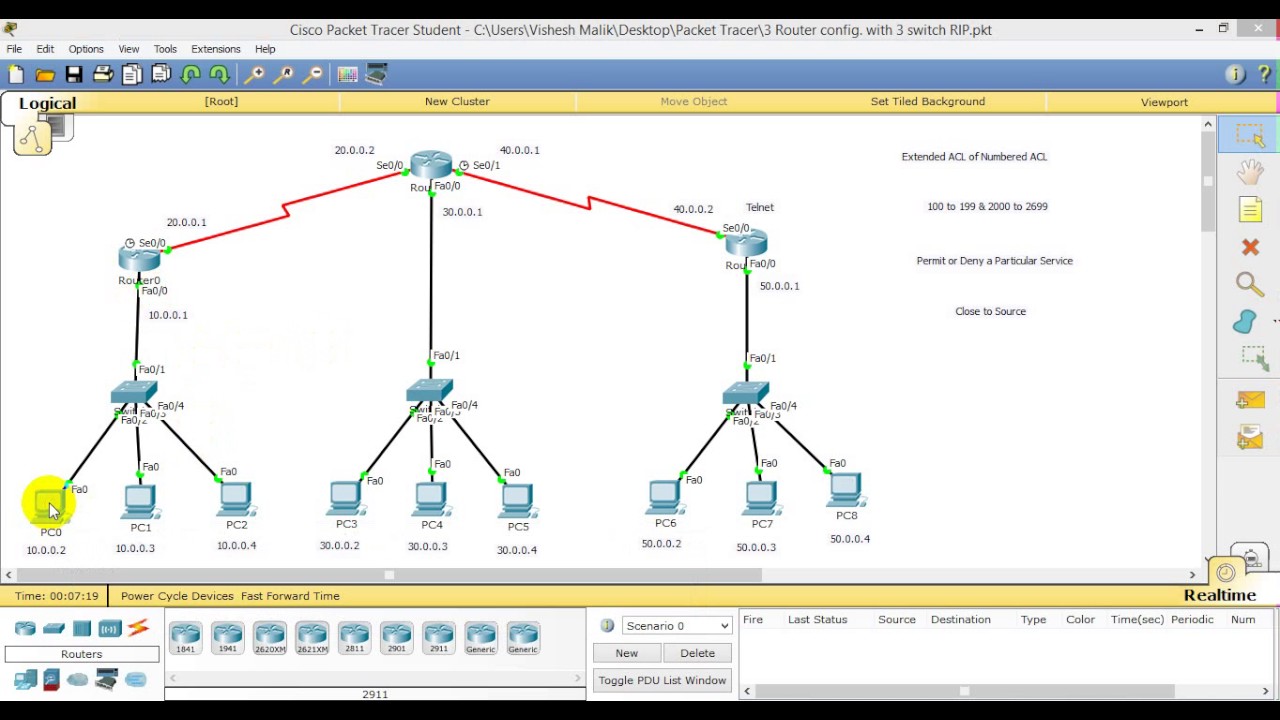Open the Scenario 0 dropdown
The width and height of the screenshot is (1280, 720).
[x=677, y=626]
